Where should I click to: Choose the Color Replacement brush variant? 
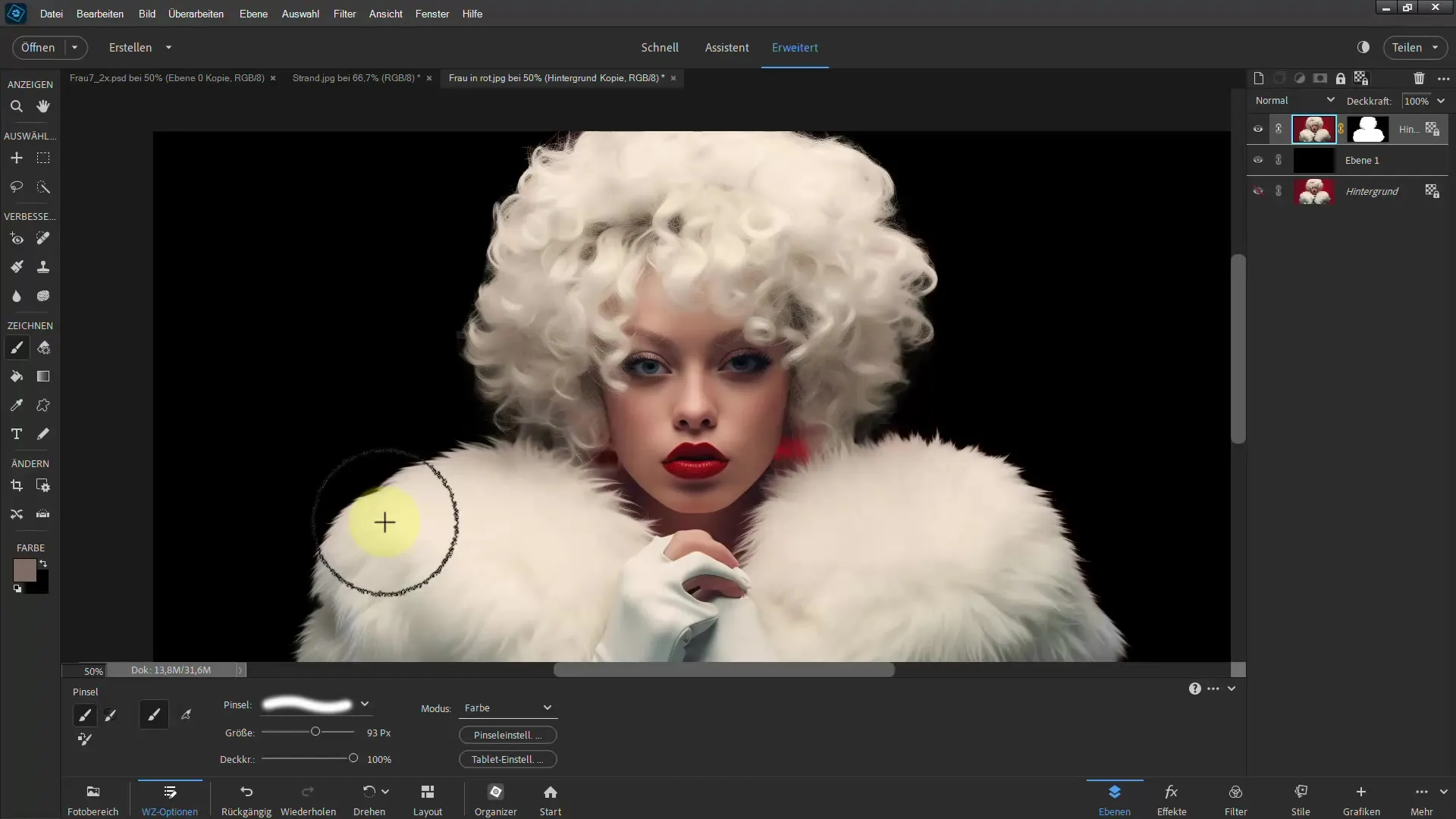click(85, 739)
